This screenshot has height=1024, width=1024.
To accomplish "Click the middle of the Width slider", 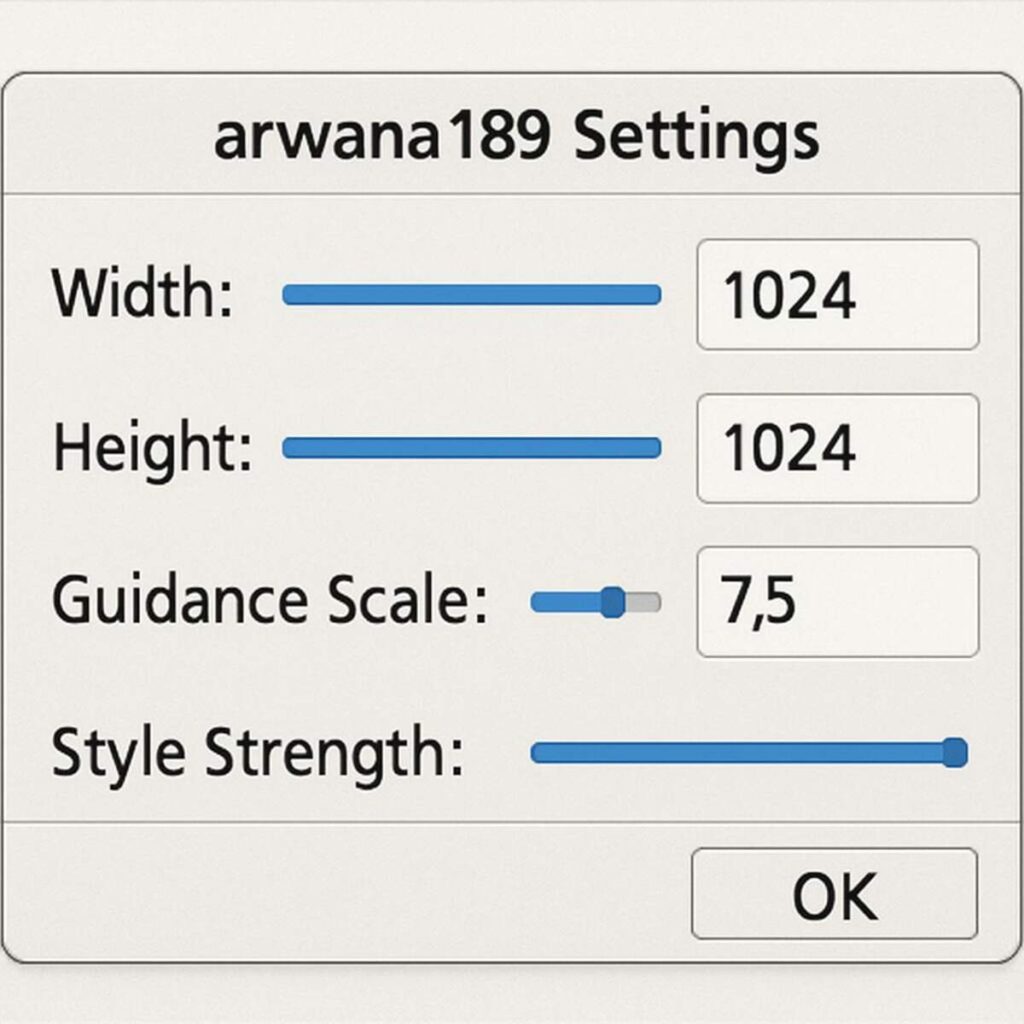I will [x=472, y=295].
